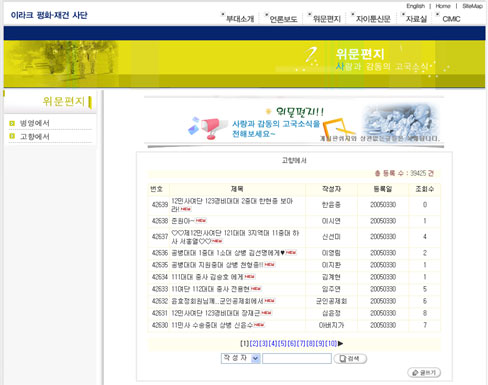Open the 고향에서 sidebar category
The height and width of the screenshot is (385, 488).
pyautogui.click(x=35, y=136)
